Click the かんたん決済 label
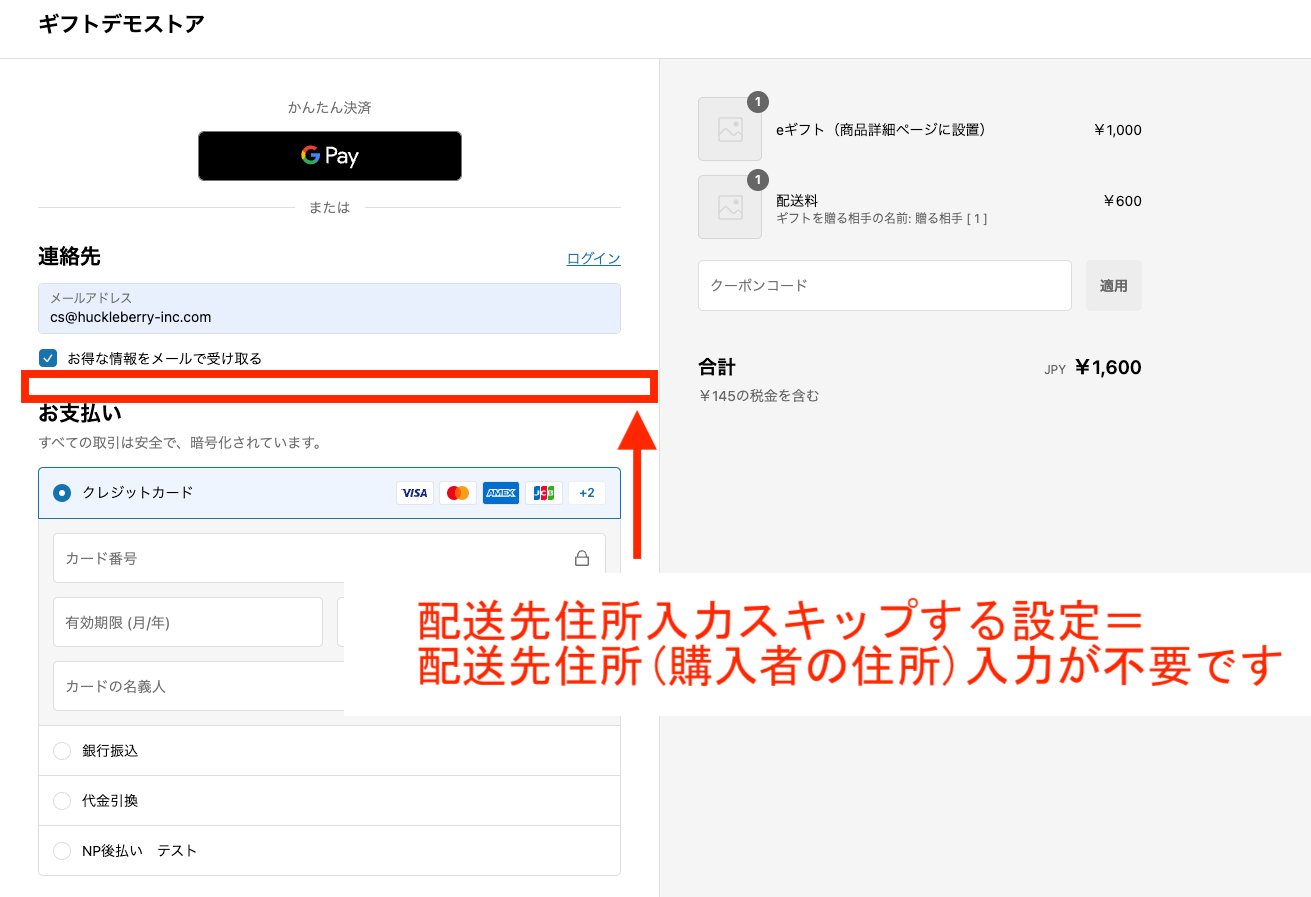1311x897 pixels. (330, 107)
